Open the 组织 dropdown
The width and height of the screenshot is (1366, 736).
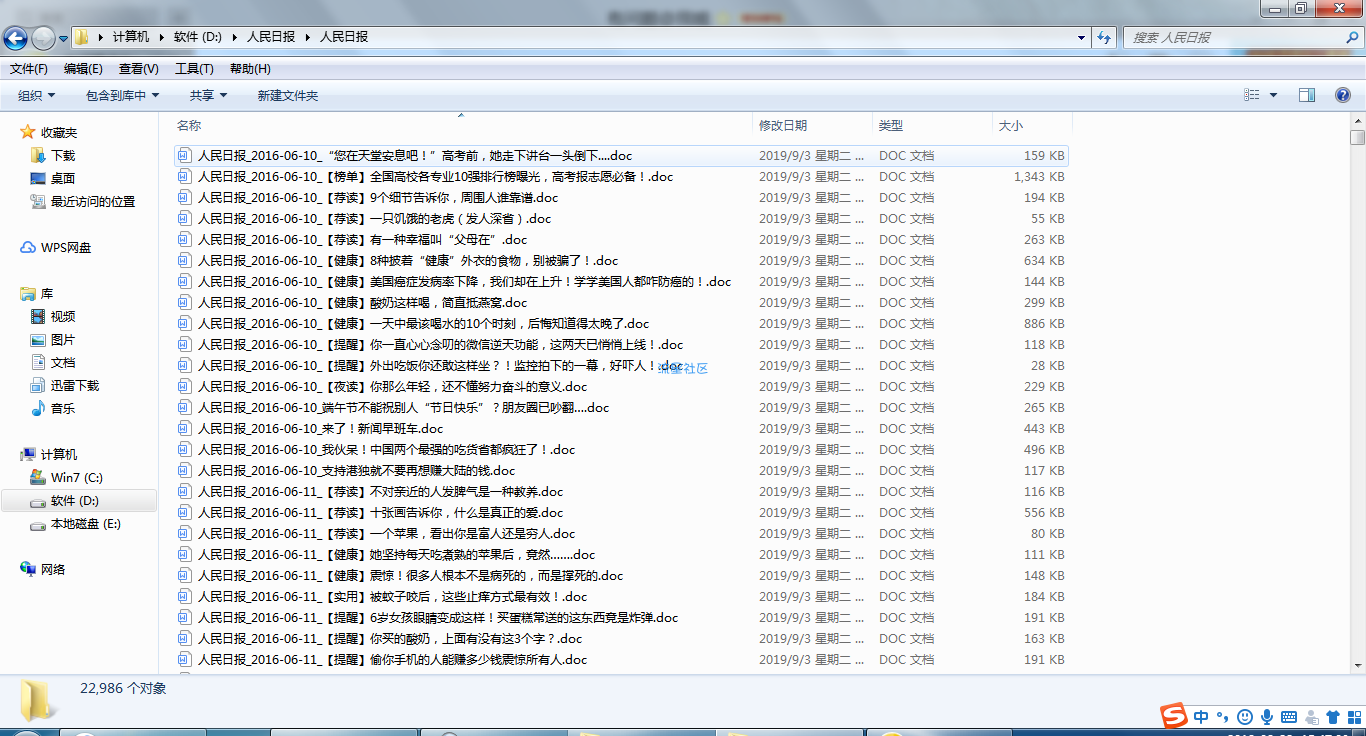point(37,95)
